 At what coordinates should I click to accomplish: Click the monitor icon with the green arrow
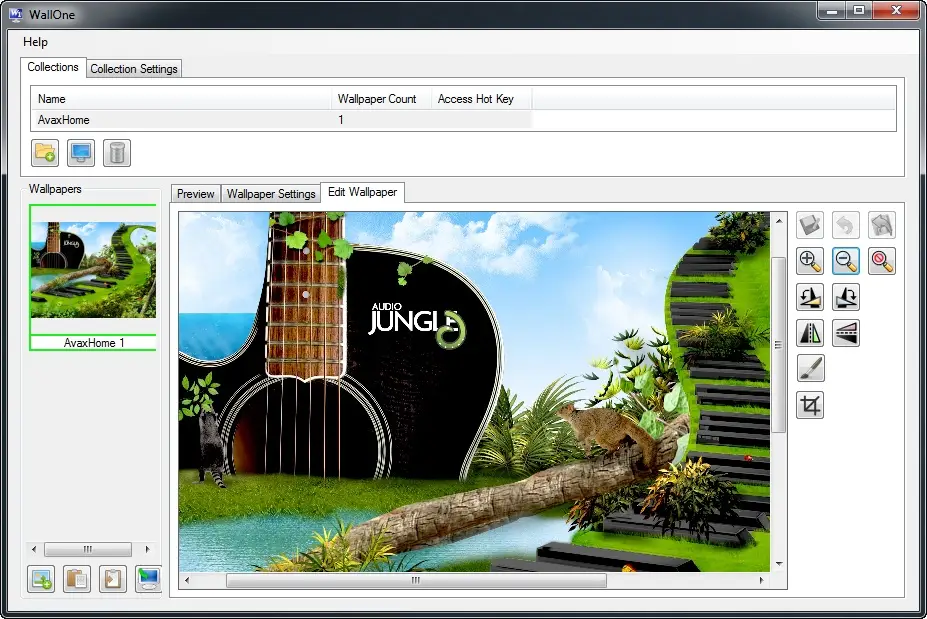tap(148, 579)
